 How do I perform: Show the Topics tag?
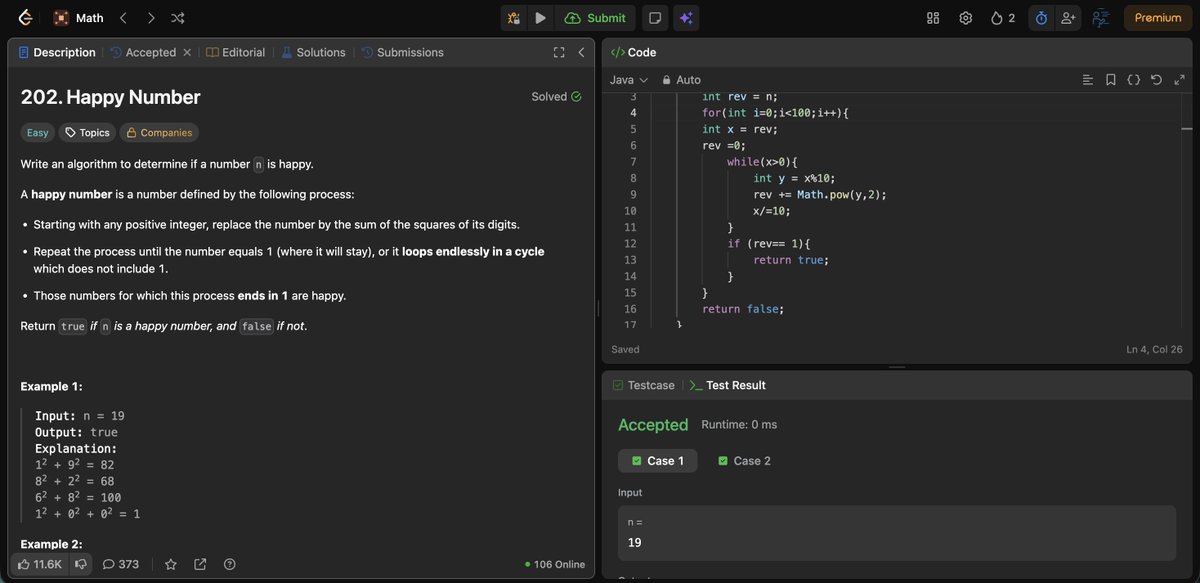click(x=87, y=132)
